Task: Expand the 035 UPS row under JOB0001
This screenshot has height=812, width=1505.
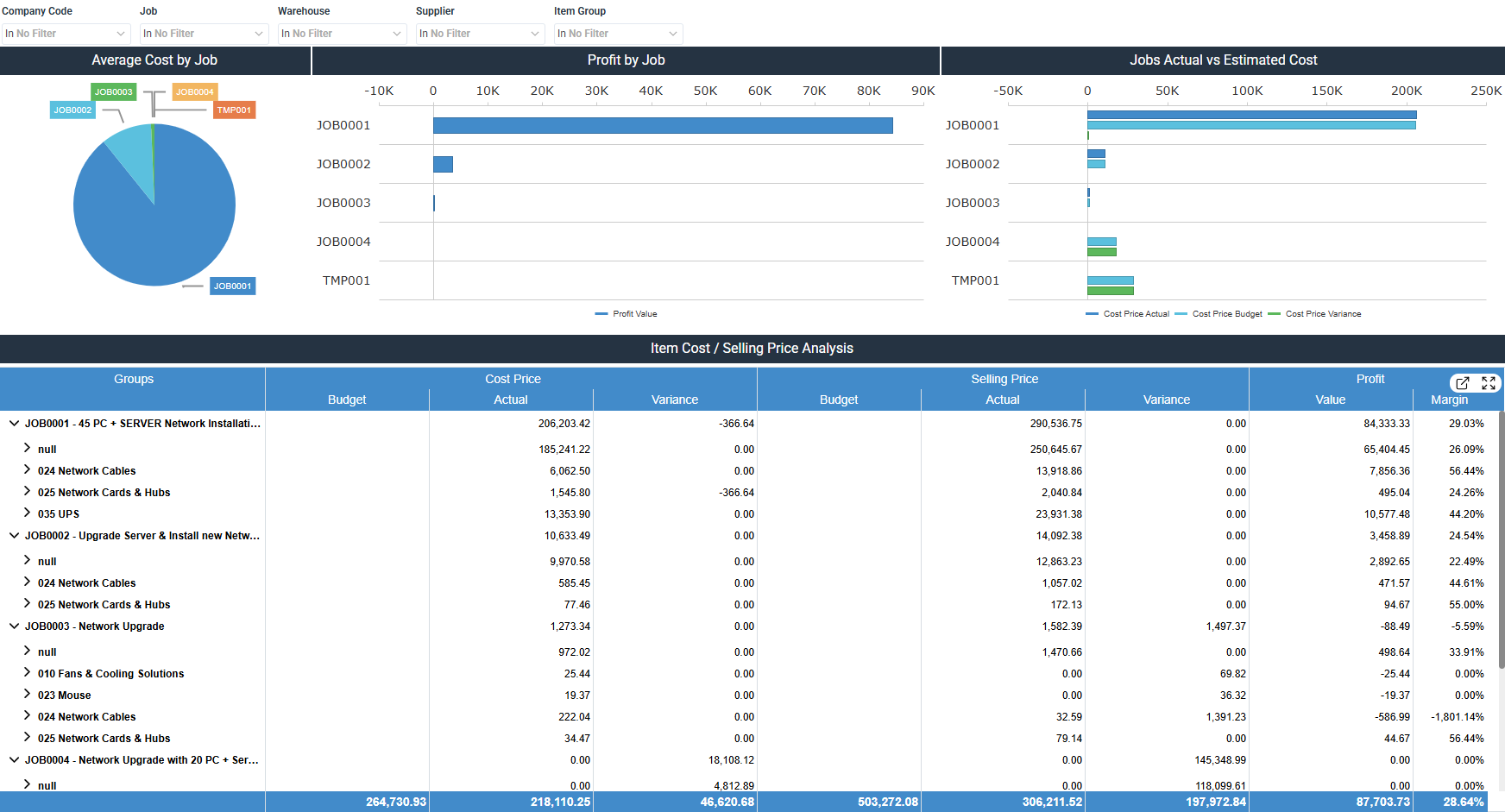Action: (27, 513)
